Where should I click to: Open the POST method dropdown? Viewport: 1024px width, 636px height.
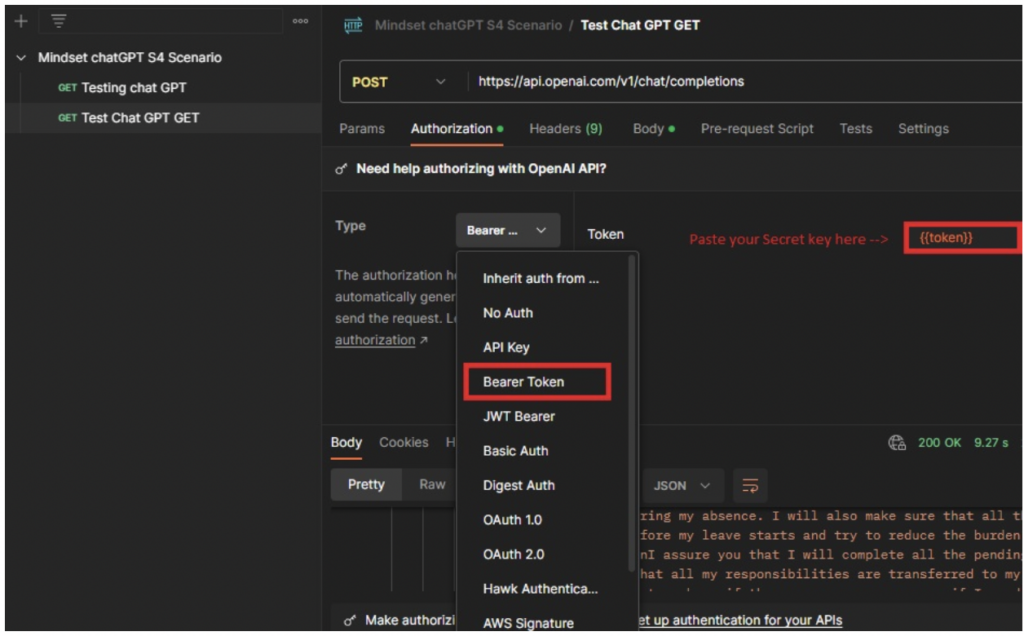398,82
